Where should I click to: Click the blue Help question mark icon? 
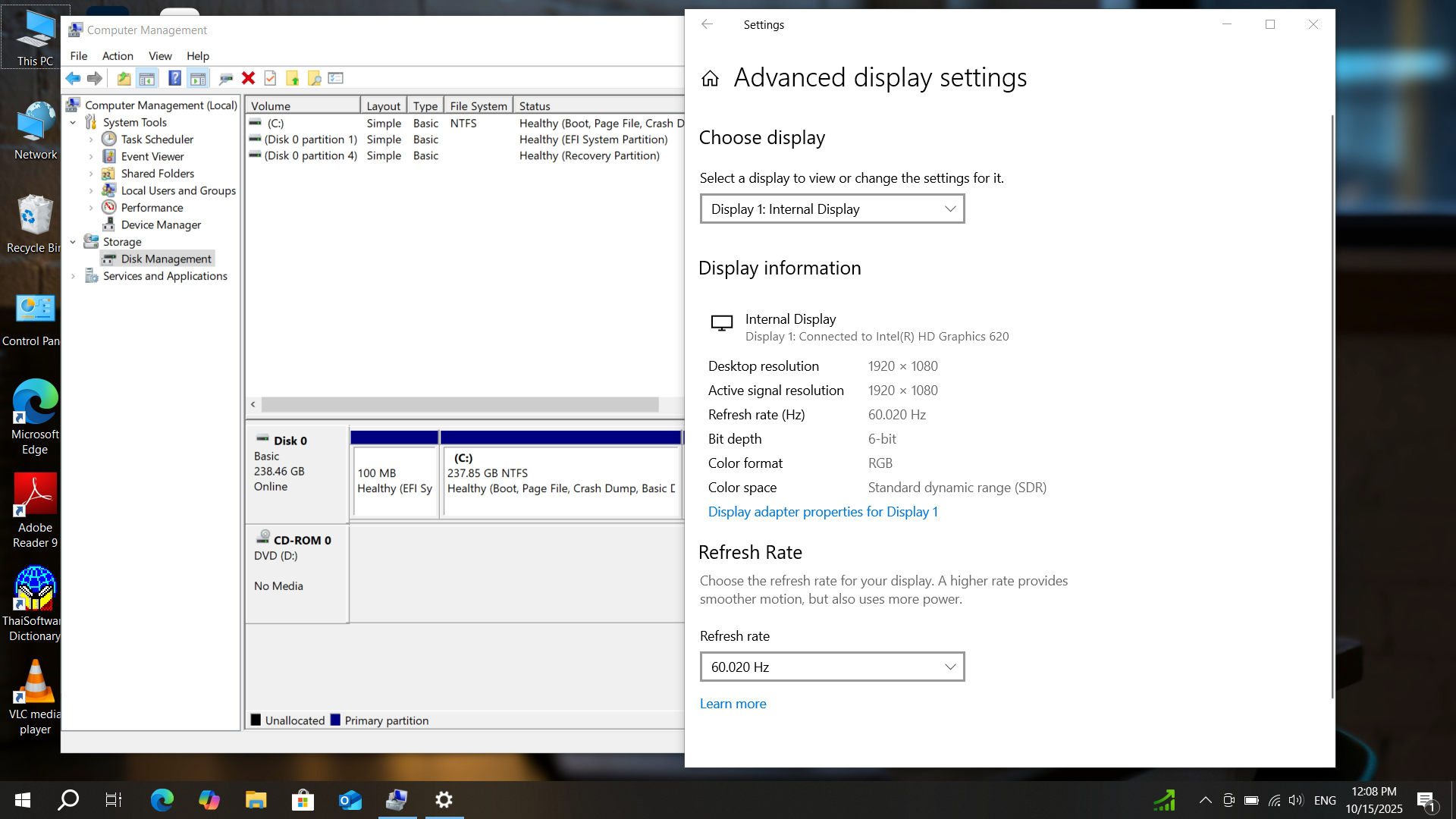tap(174, 78)
